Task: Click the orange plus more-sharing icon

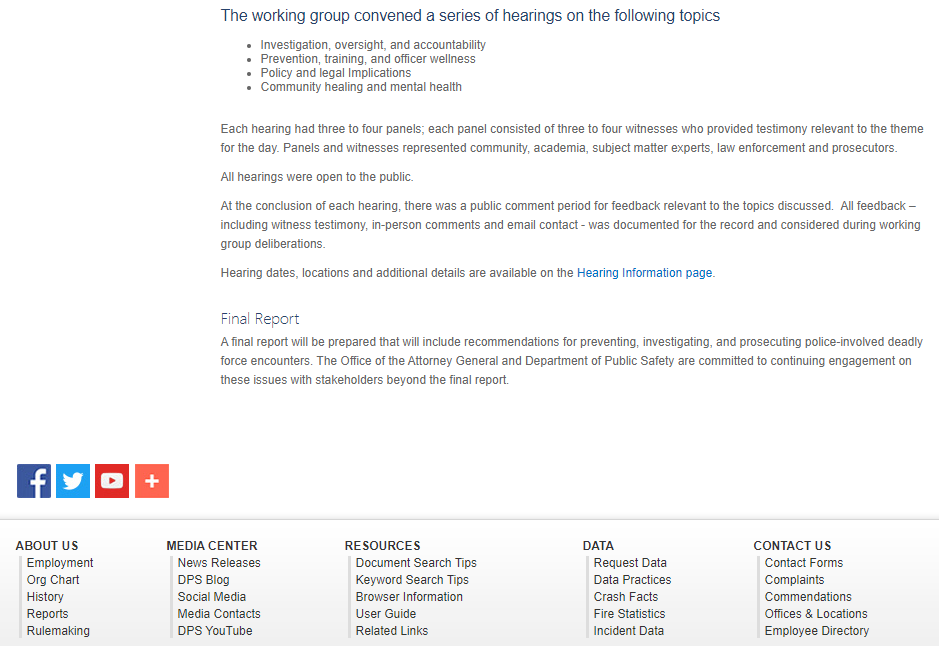Action: [x=152, y=481]
